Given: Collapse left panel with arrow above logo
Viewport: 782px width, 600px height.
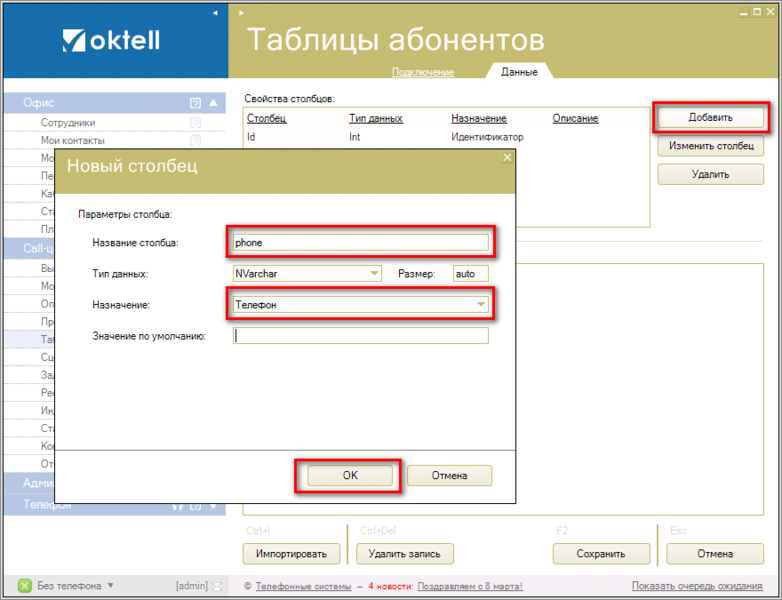Looking at the screenshot, I should pos(215,13).
